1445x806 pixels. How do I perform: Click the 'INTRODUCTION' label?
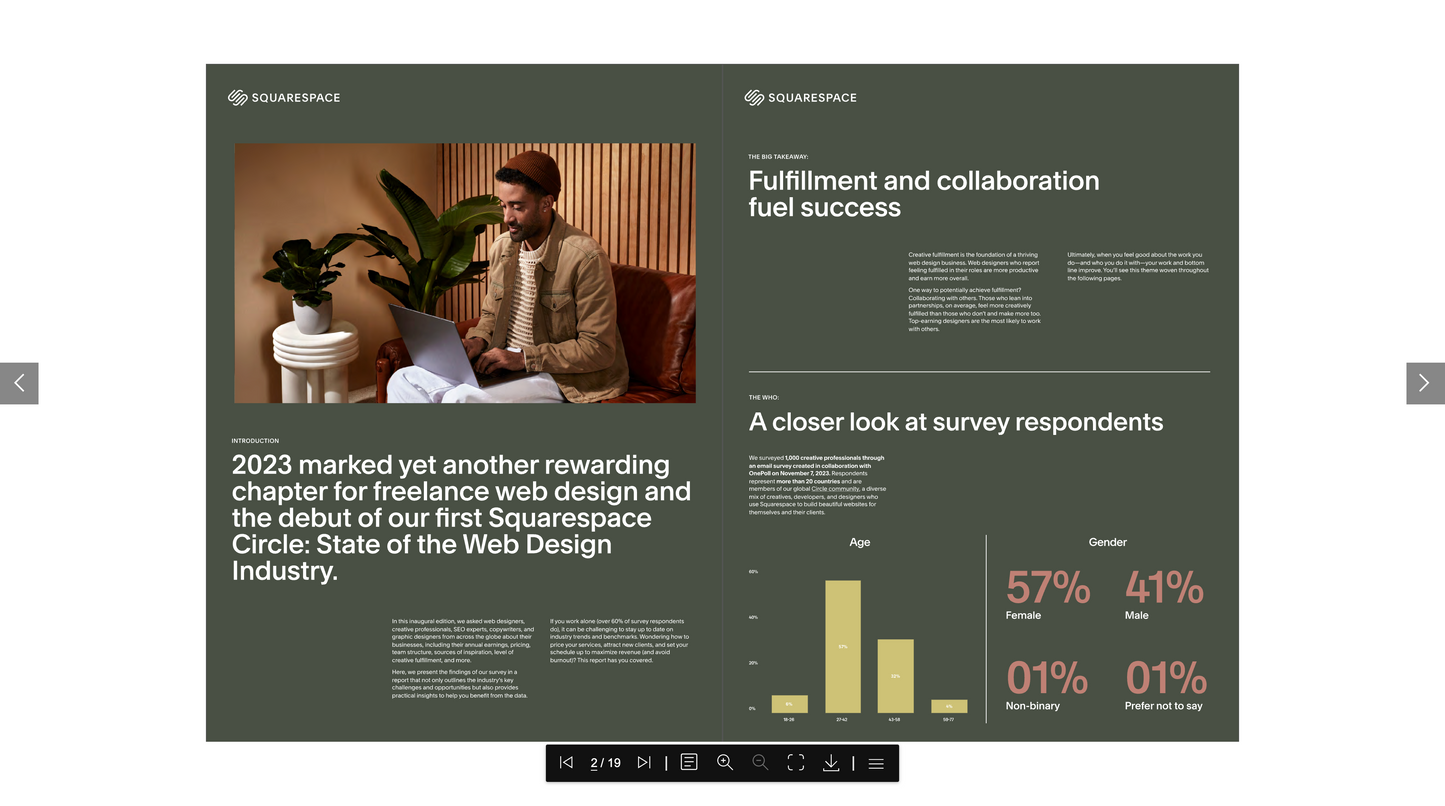click(x=255, y=441)
